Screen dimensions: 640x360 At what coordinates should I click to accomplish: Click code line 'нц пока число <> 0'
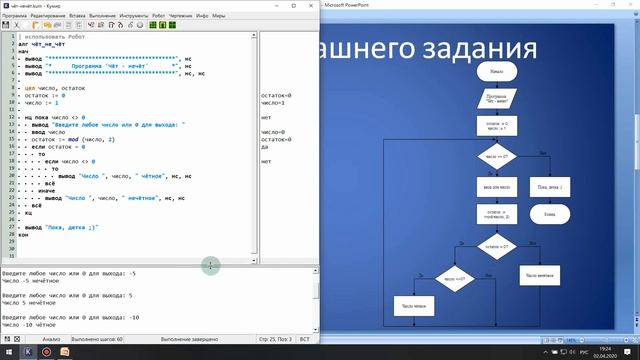(x=55, y=118)
